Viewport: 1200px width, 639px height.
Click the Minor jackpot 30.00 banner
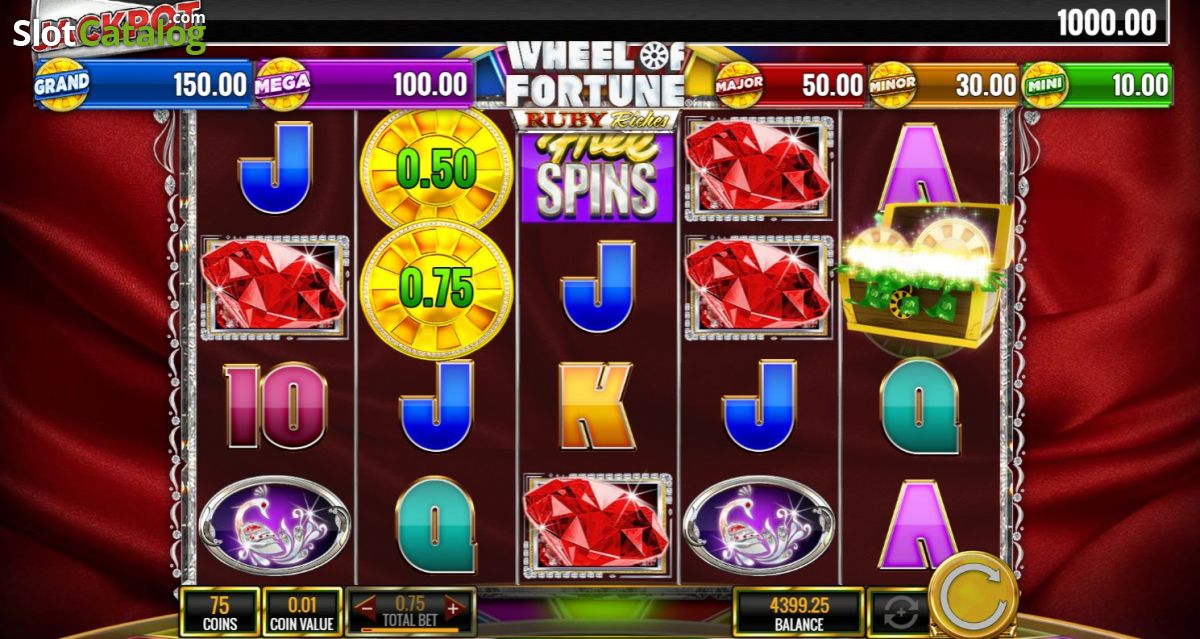(943, 85)
